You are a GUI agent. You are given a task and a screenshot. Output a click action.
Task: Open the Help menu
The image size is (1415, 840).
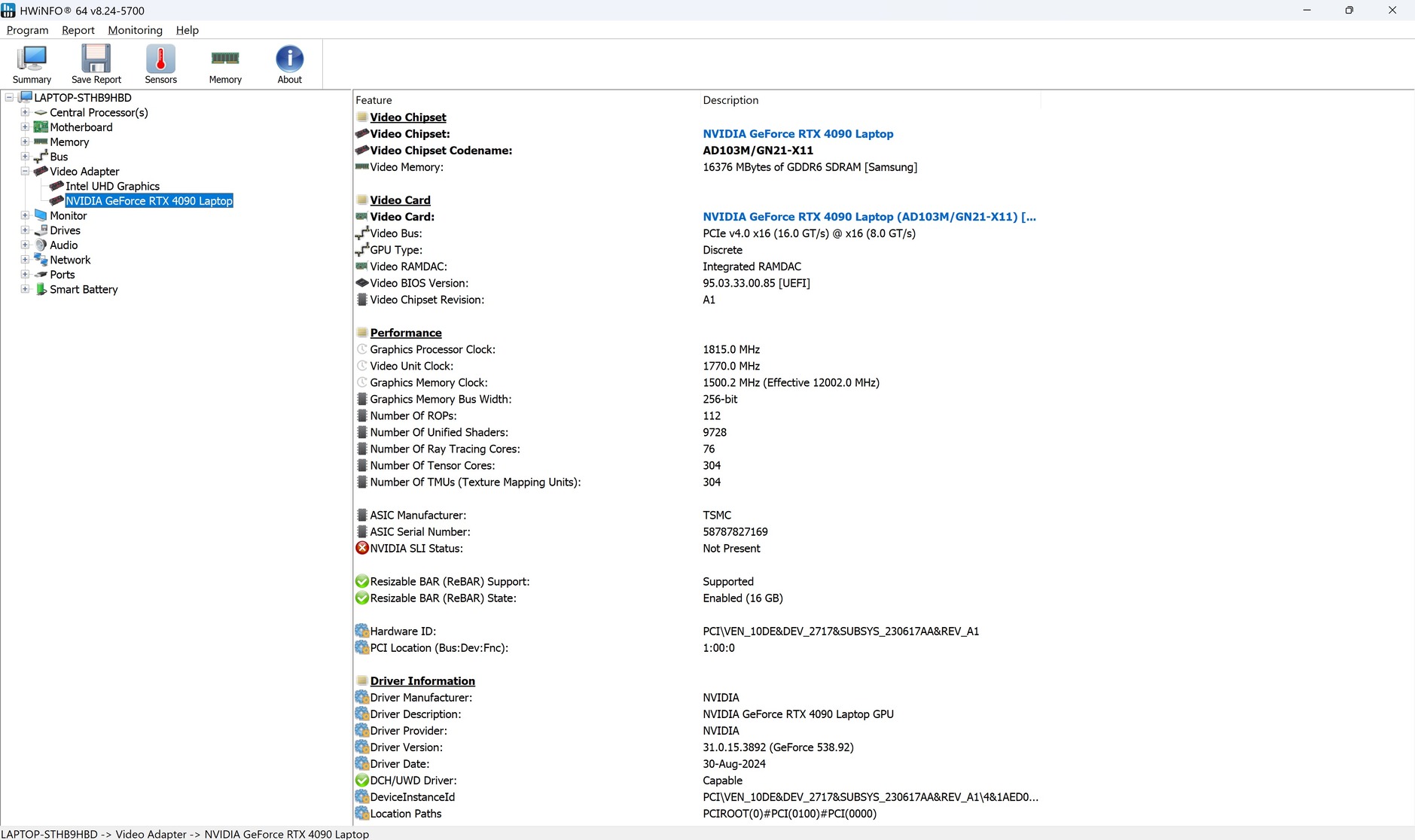click(188, 30)
